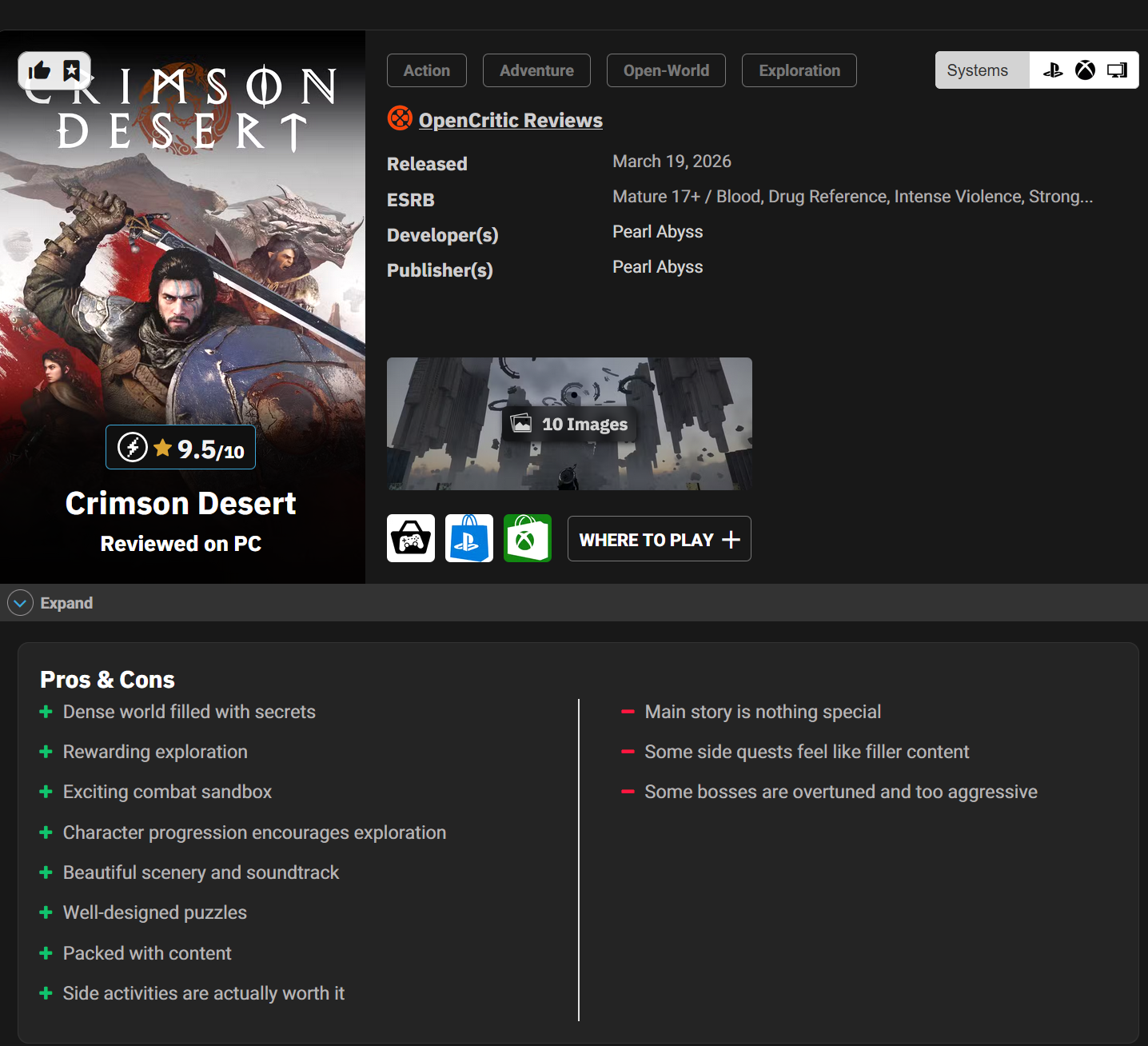Click 'Main story is nothing special'
Viewport: 1148px width, 1046px height.
click(763, 712)
